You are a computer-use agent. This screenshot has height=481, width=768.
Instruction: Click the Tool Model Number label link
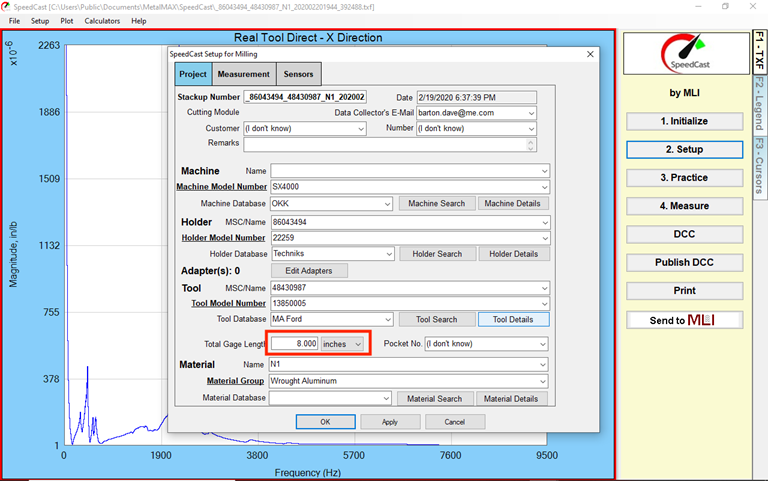(228, 303)
